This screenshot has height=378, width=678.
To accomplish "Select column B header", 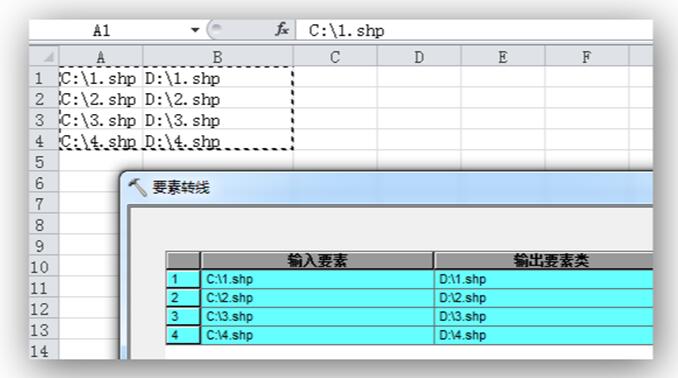I will [x=217, y=57].
